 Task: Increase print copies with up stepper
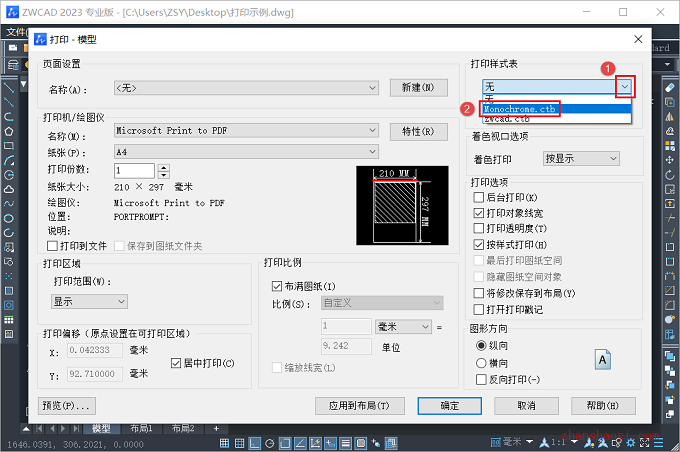coord(163,167)
